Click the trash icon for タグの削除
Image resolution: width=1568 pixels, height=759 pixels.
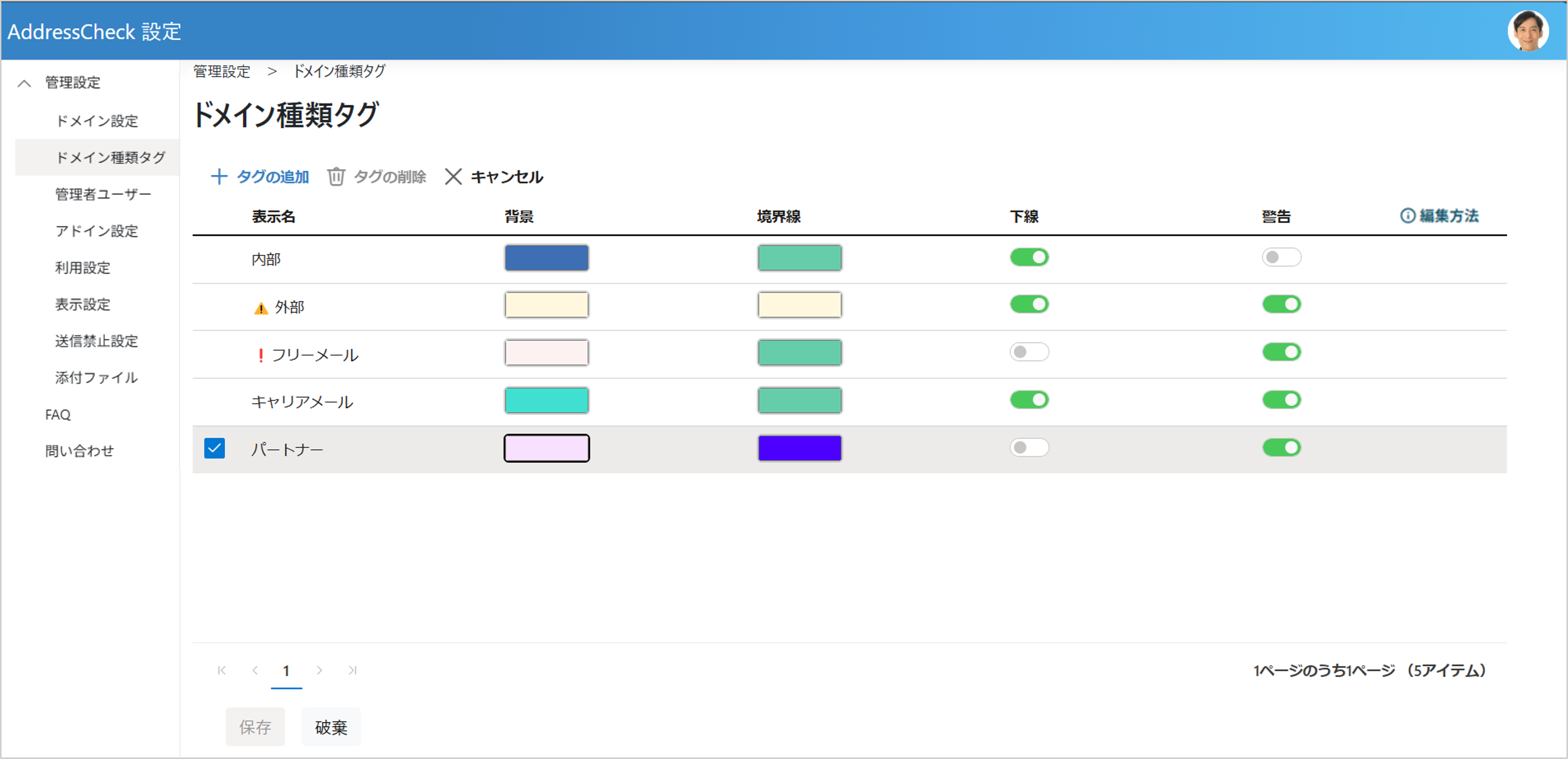[x=336, y=176]
